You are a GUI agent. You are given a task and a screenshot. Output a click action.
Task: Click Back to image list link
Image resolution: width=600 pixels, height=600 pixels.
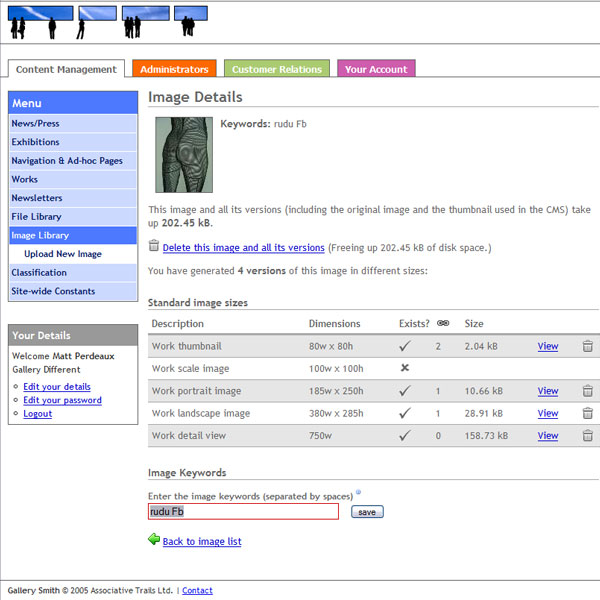point(202,541)
